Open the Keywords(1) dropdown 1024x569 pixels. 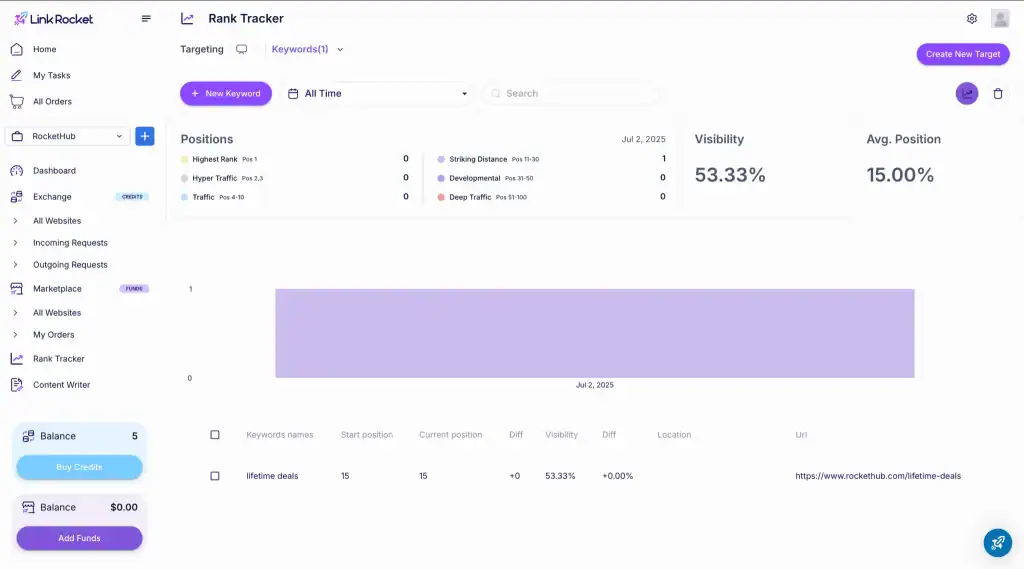tap(307, 49)
